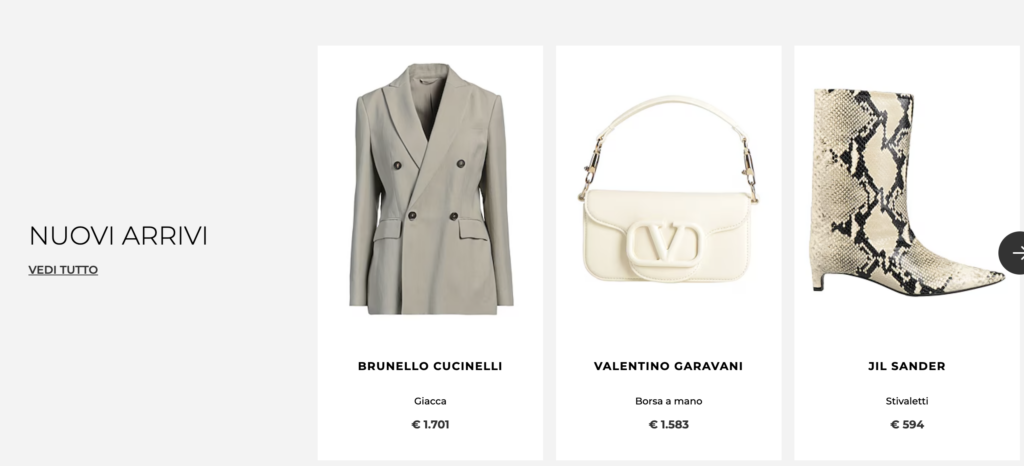Open the cream handbag product image

tap(669, 189)
